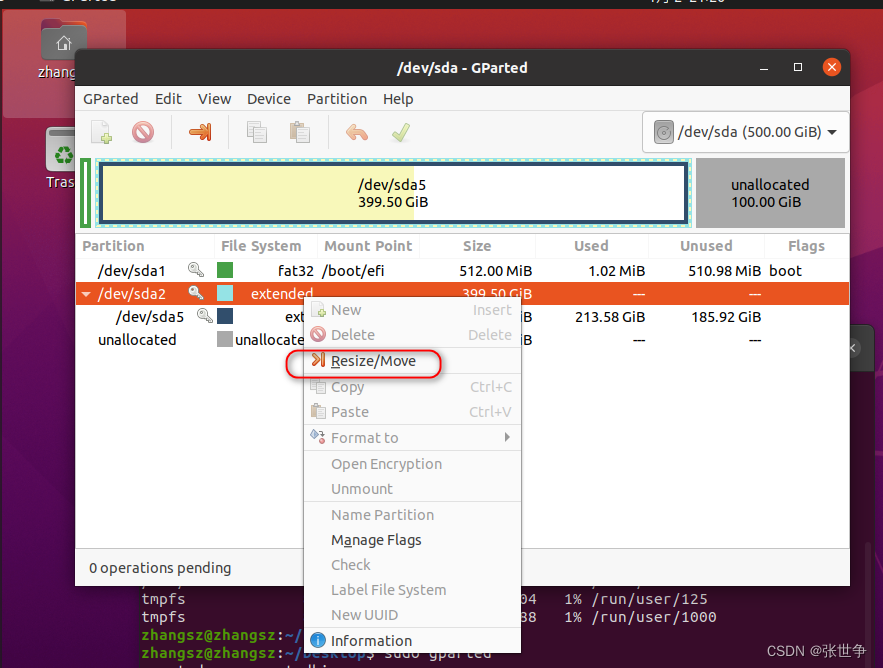Click the 512.00 MiB size cell
Image resolution: width=883 pixels, height=668 pixels.
(x=496, y=271)
